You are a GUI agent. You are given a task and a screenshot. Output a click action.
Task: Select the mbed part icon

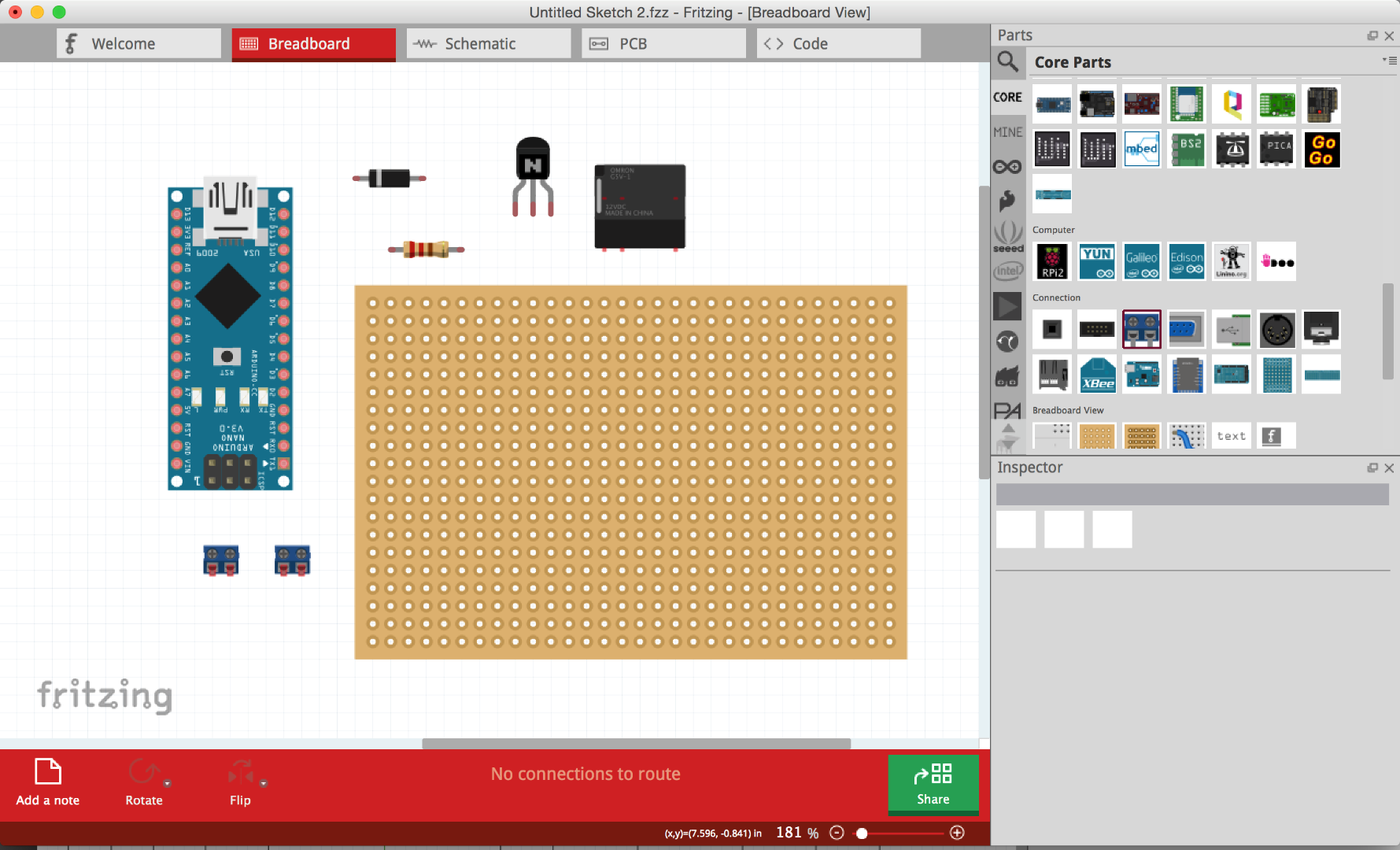(x=1142, y=149)
